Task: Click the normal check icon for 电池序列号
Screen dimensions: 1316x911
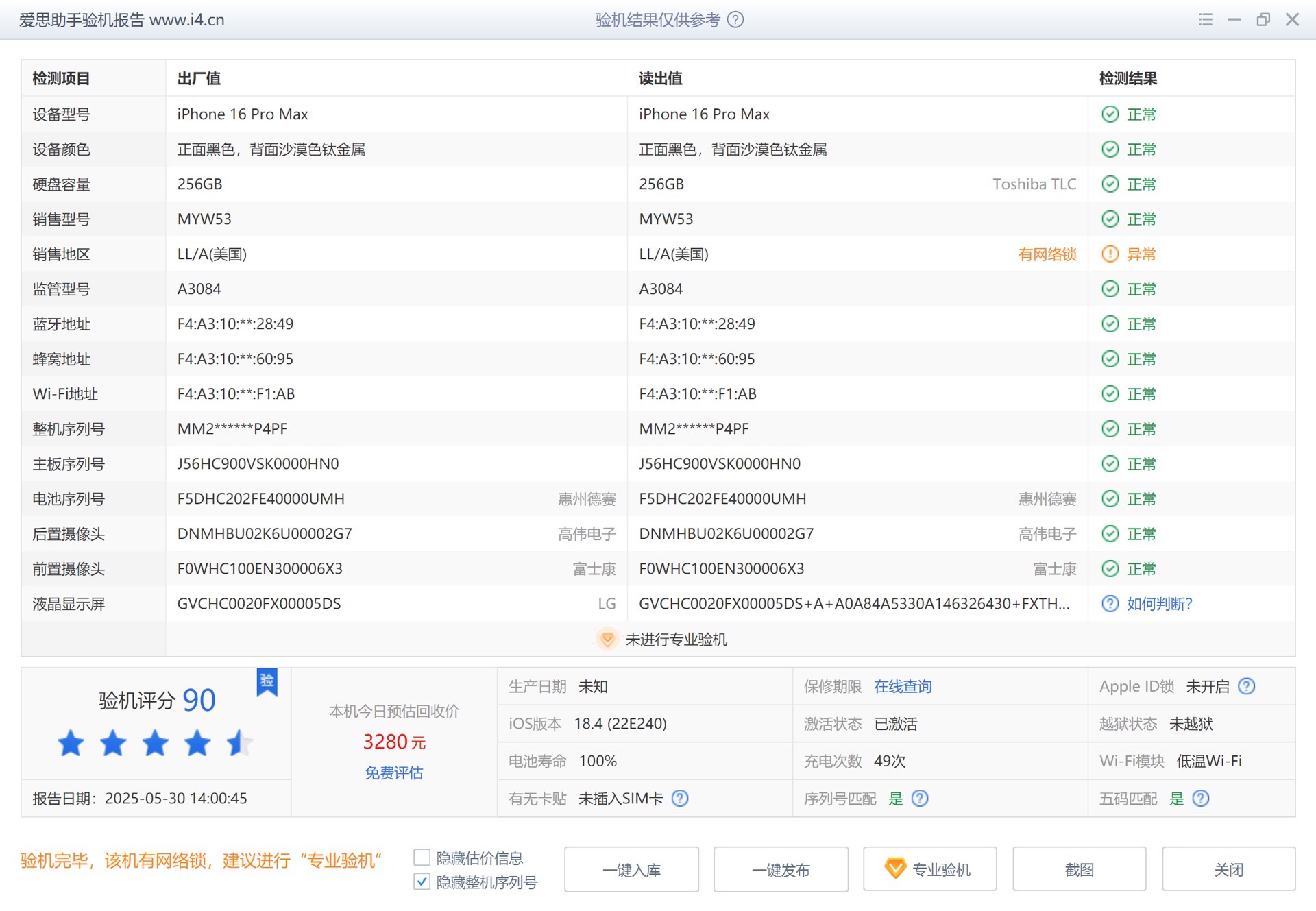Action: click(1110, 499)
